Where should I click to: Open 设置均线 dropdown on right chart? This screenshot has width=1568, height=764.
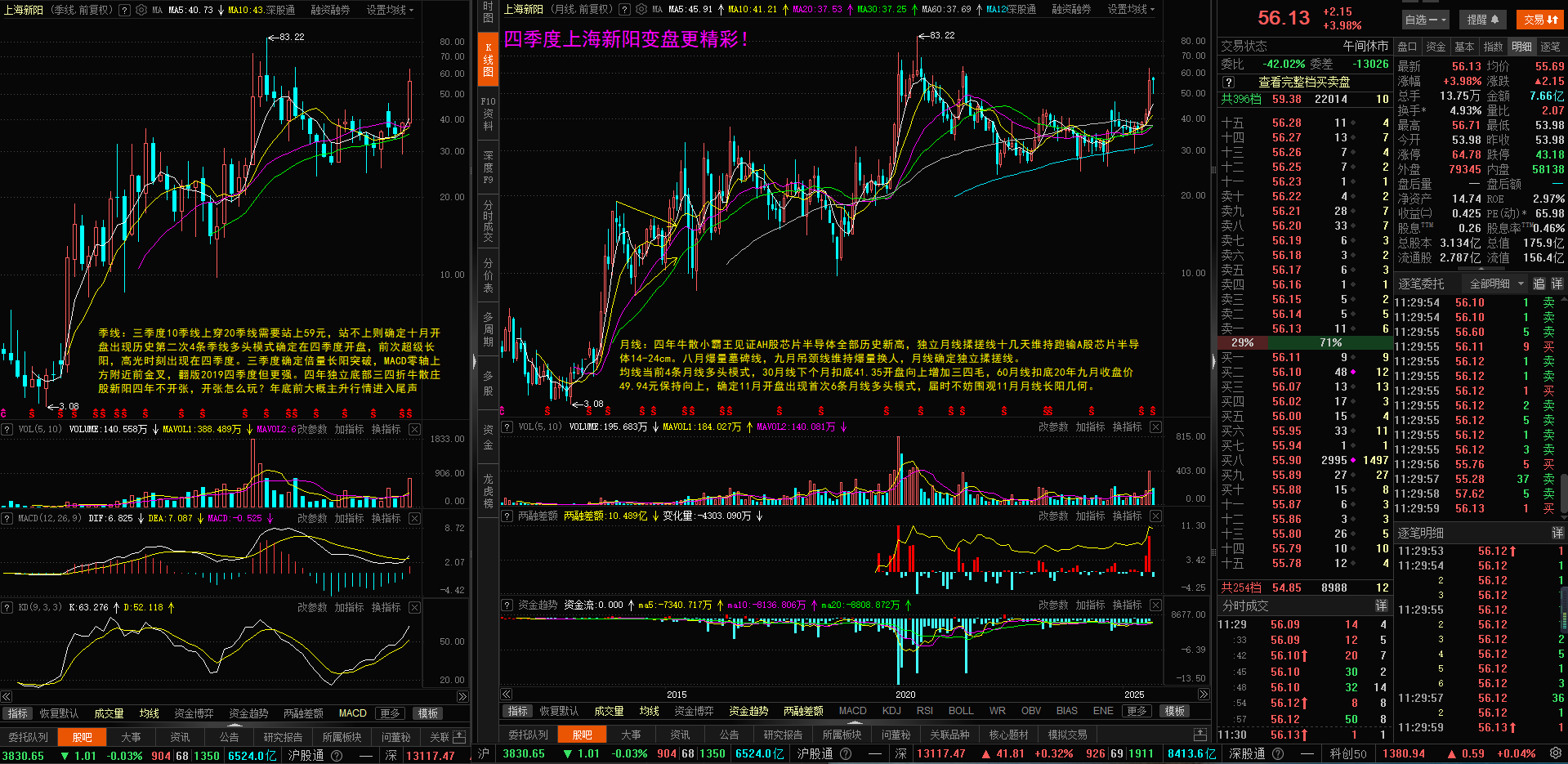click(x=1132, y=9)
